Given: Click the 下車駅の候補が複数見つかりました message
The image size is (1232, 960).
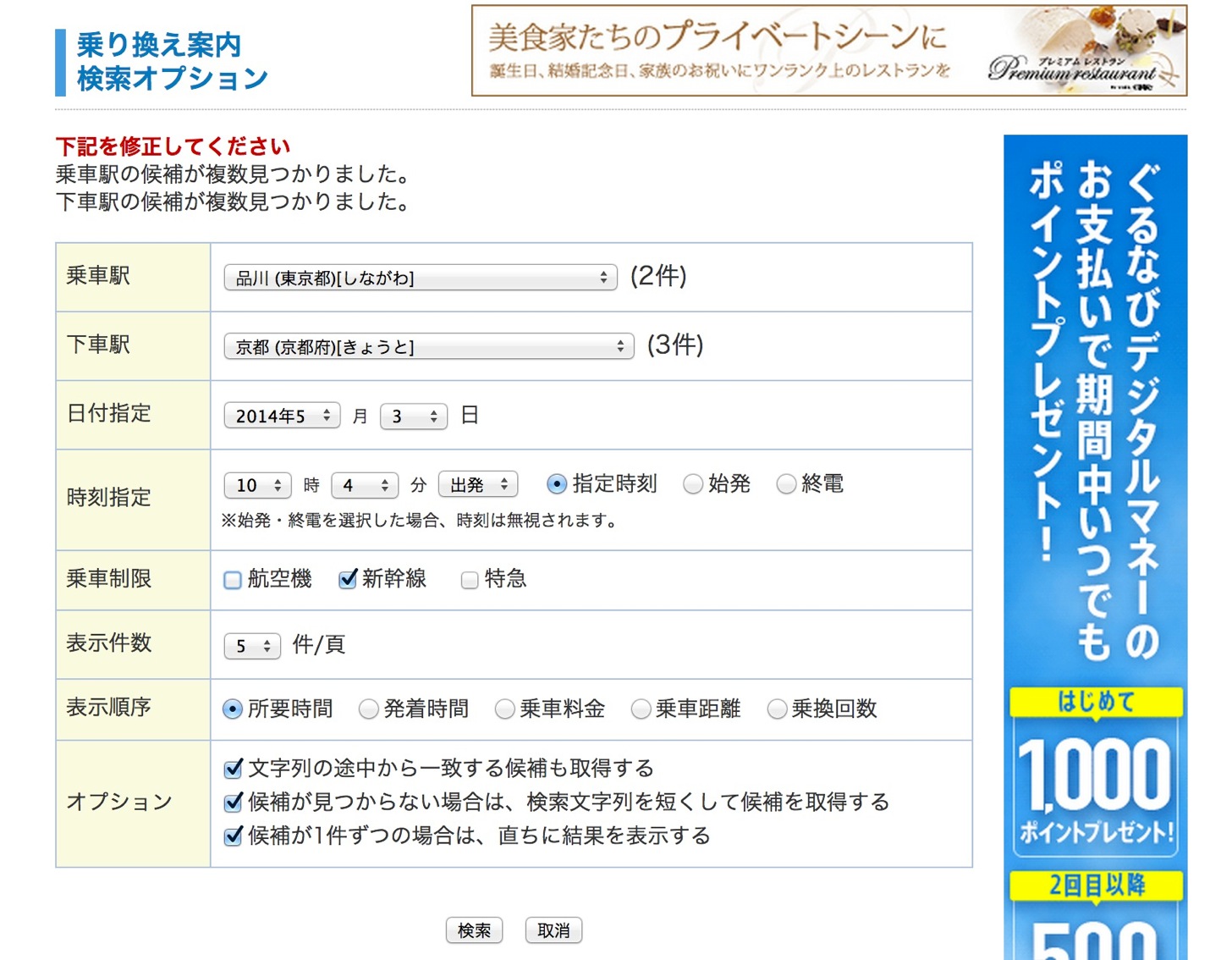Looking at the screenshot, I should pyautogui.click(x=234, y=202).
